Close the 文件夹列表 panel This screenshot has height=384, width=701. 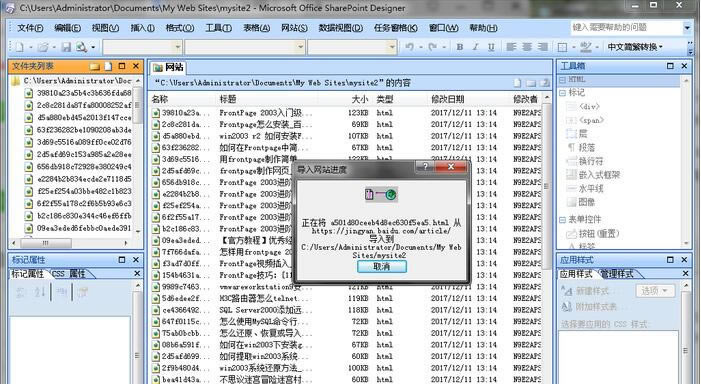click(136, 66)
